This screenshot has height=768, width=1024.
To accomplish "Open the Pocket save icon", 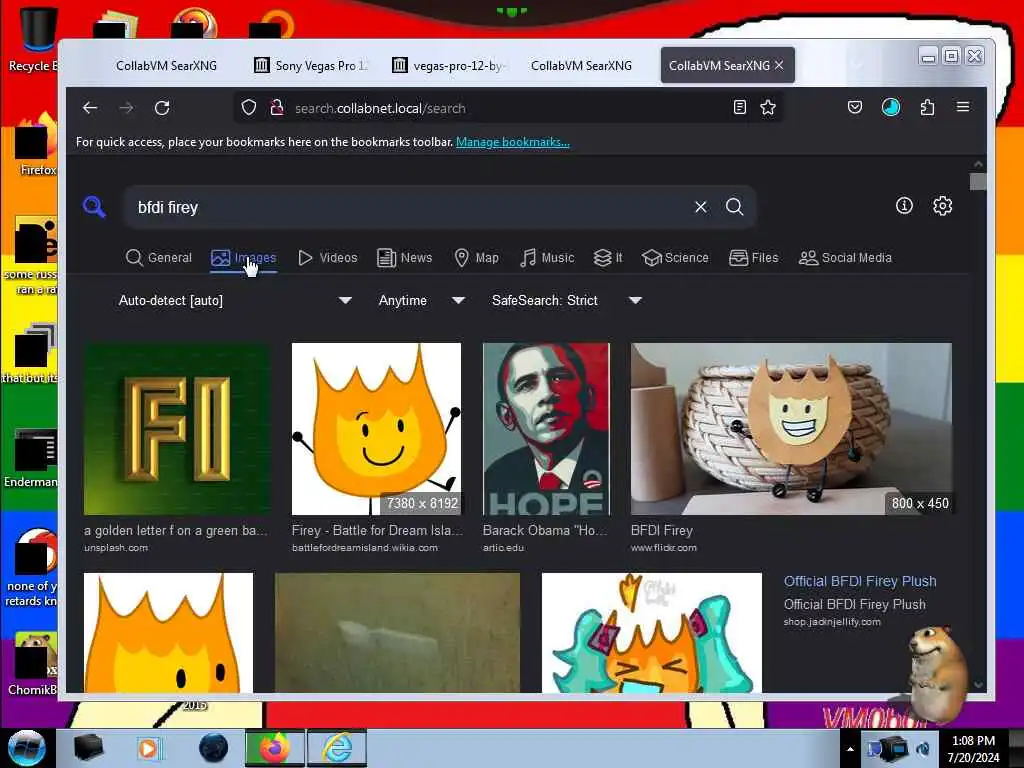I will point(855,107).
